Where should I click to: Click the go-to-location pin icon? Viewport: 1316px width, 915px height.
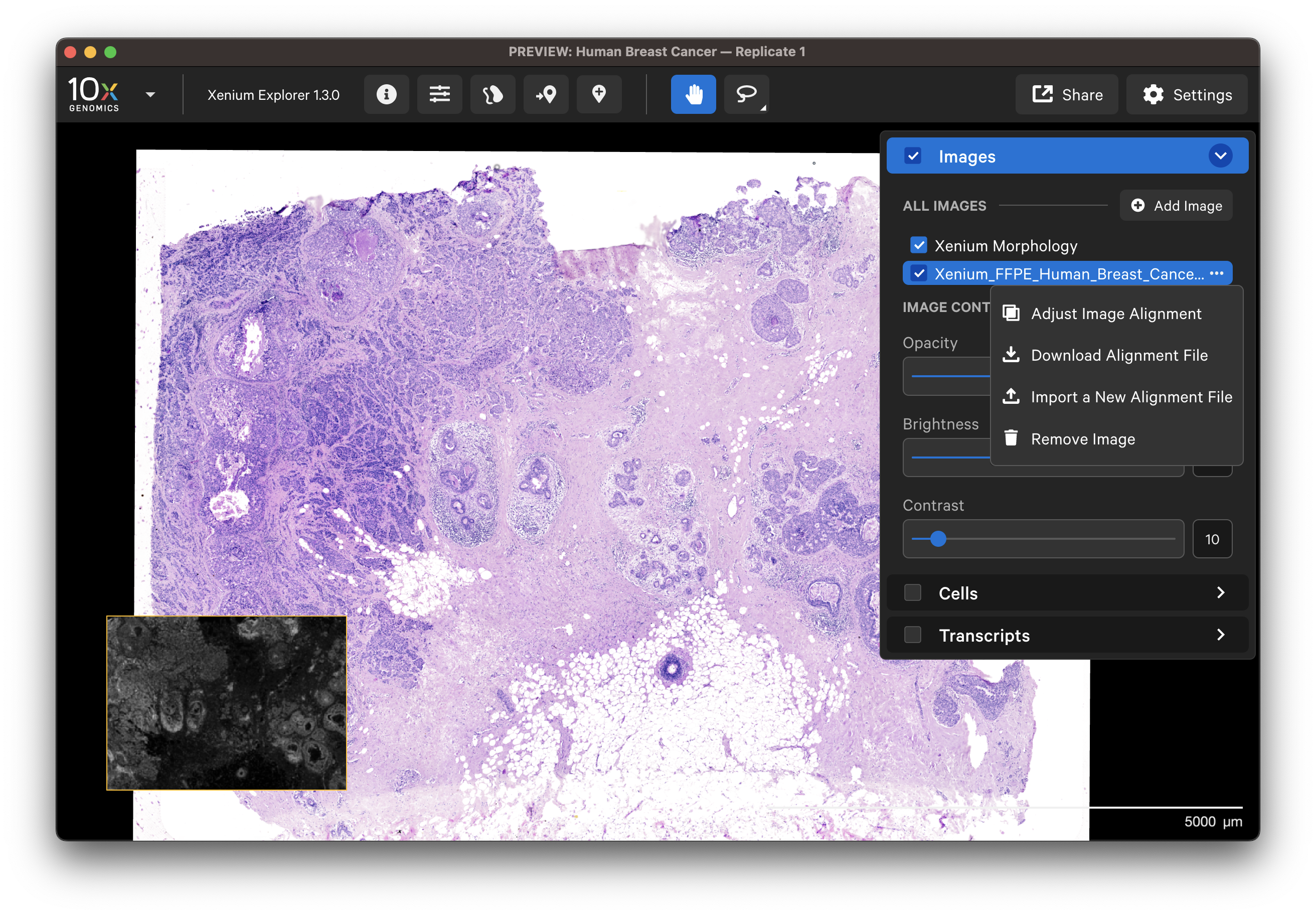(x=546, y=94)
